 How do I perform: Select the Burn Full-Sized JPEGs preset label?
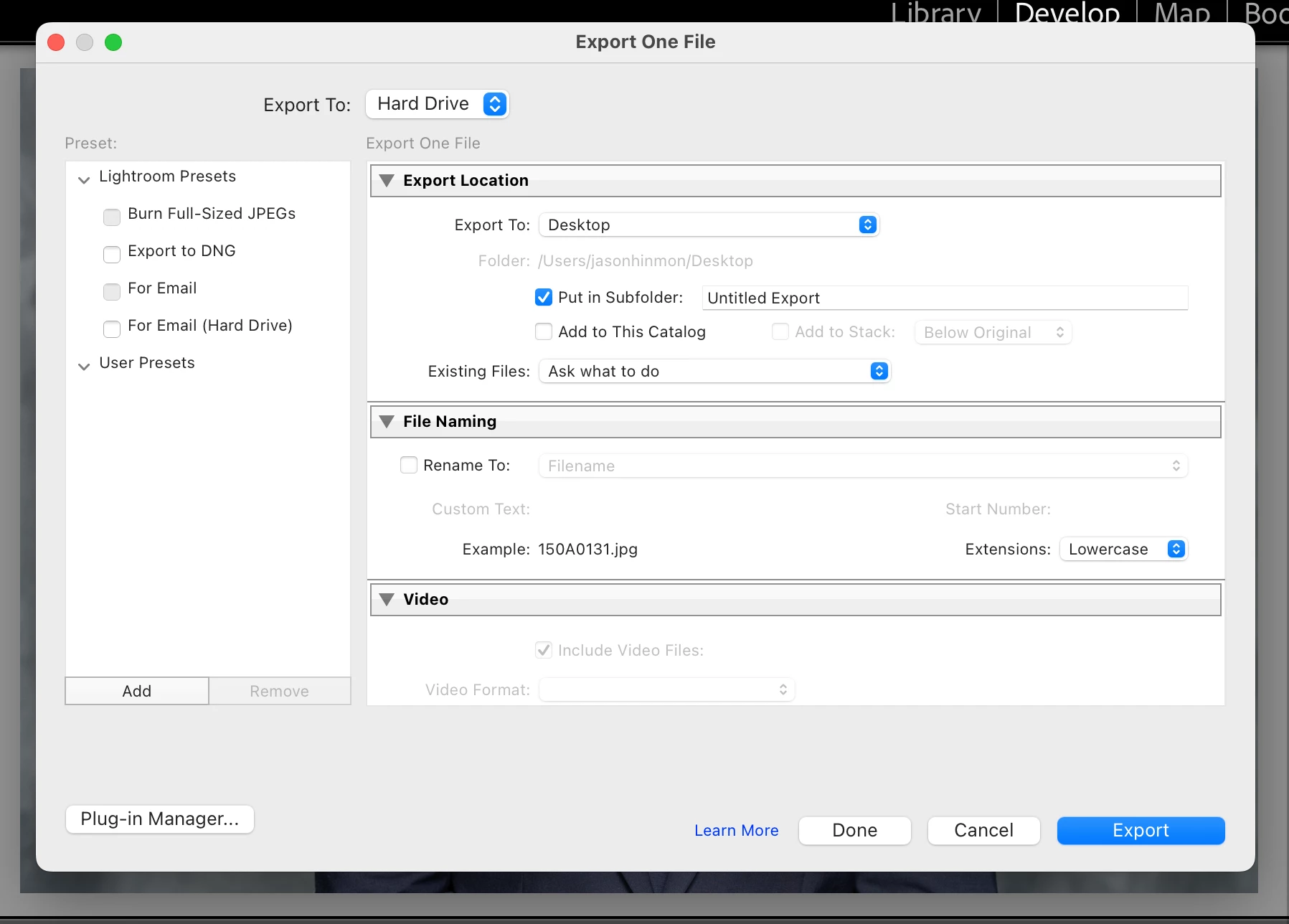tap(212, 214)
